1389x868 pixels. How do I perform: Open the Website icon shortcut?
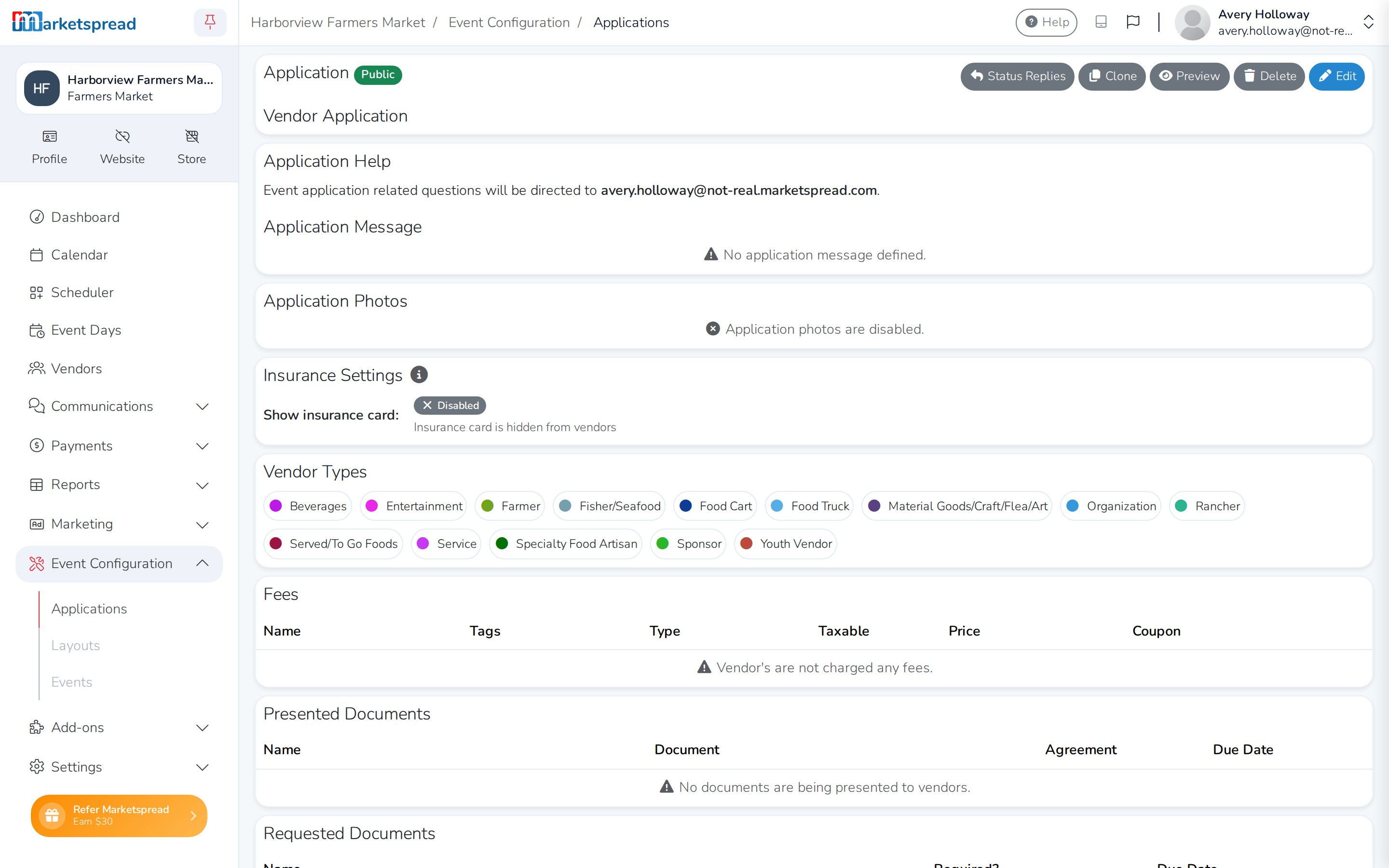tap(122, 136)
